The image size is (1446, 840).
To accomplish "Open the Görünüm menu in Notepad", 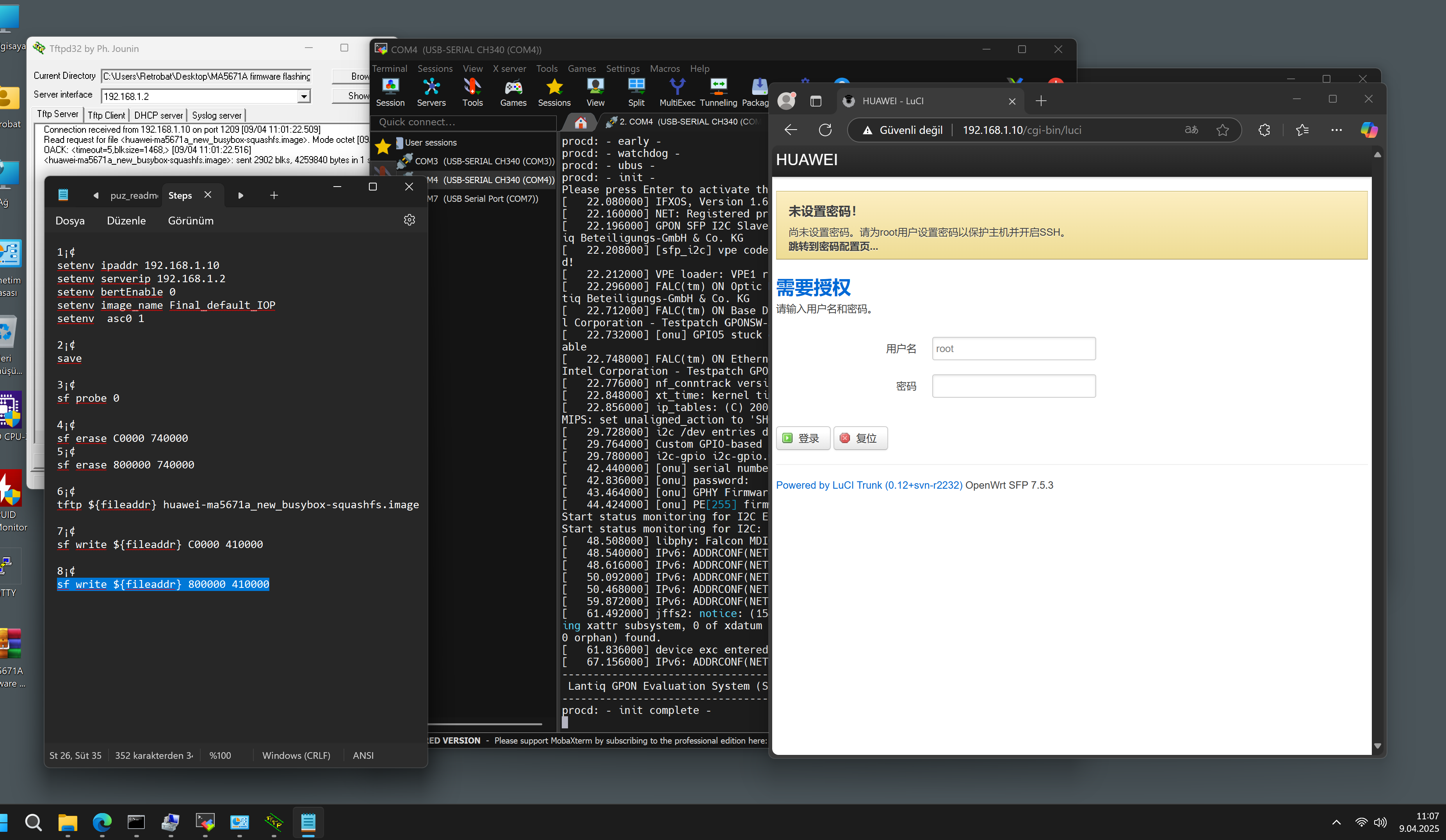I will coord(191,221).
